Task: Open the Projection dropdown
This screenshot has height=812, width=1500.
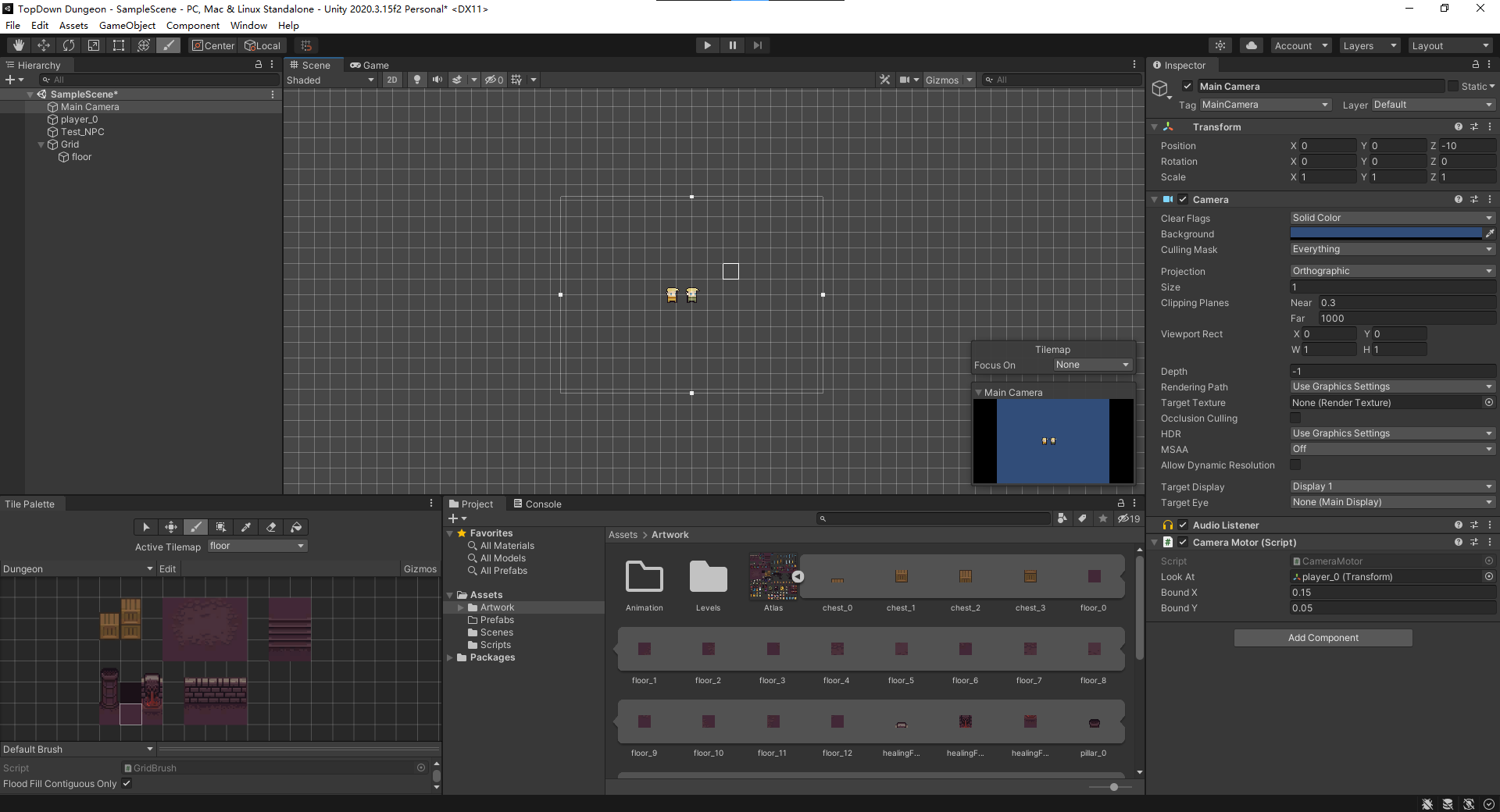Action: click(1391, 271)
